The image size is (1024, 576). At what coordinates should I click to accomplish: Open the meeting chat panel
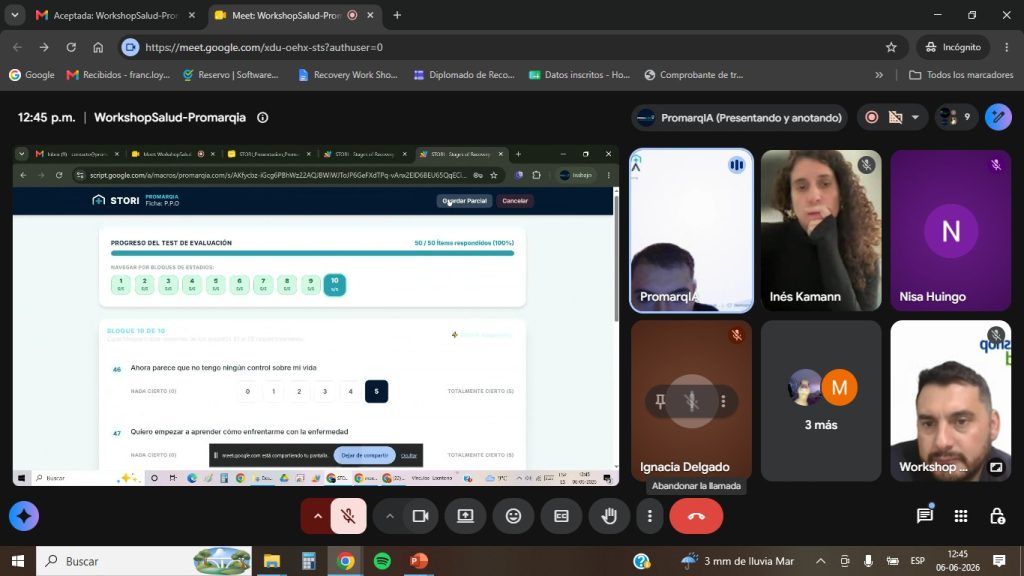click(924, 516)
